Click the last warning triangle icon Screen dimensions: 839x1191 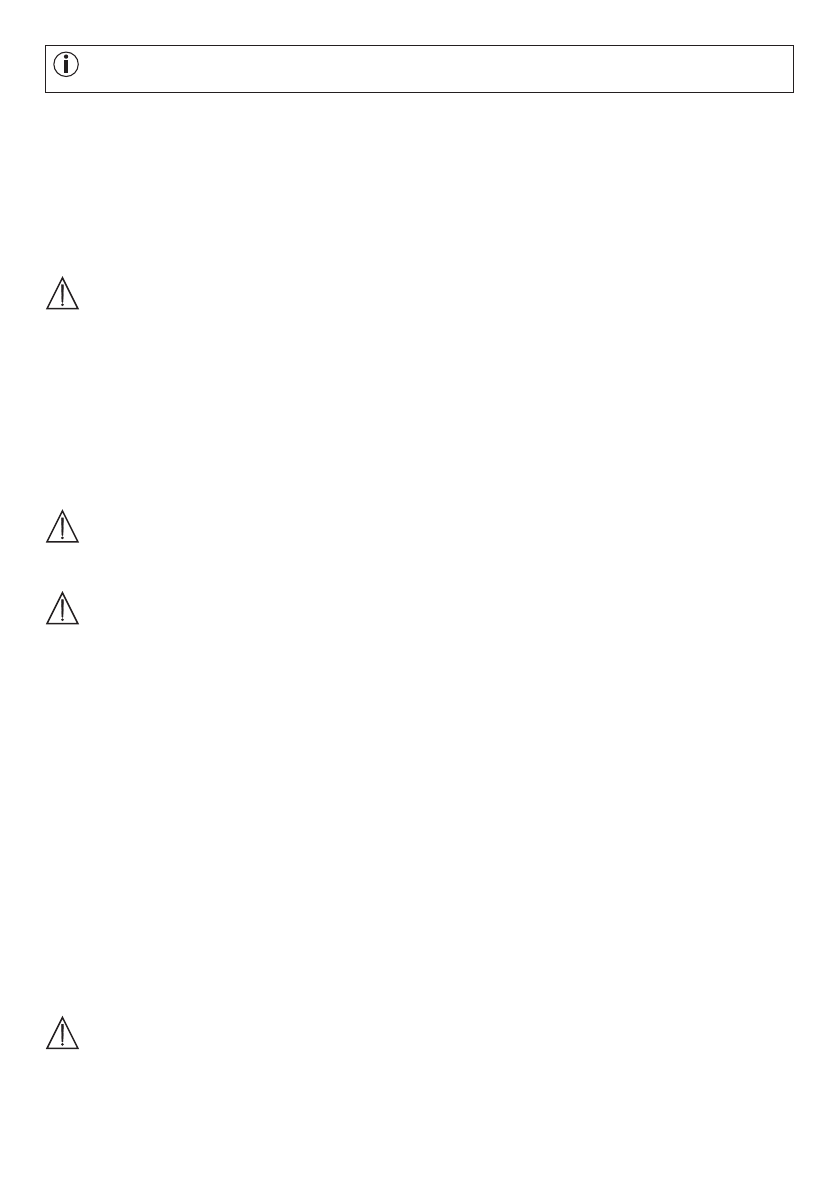62,1033
